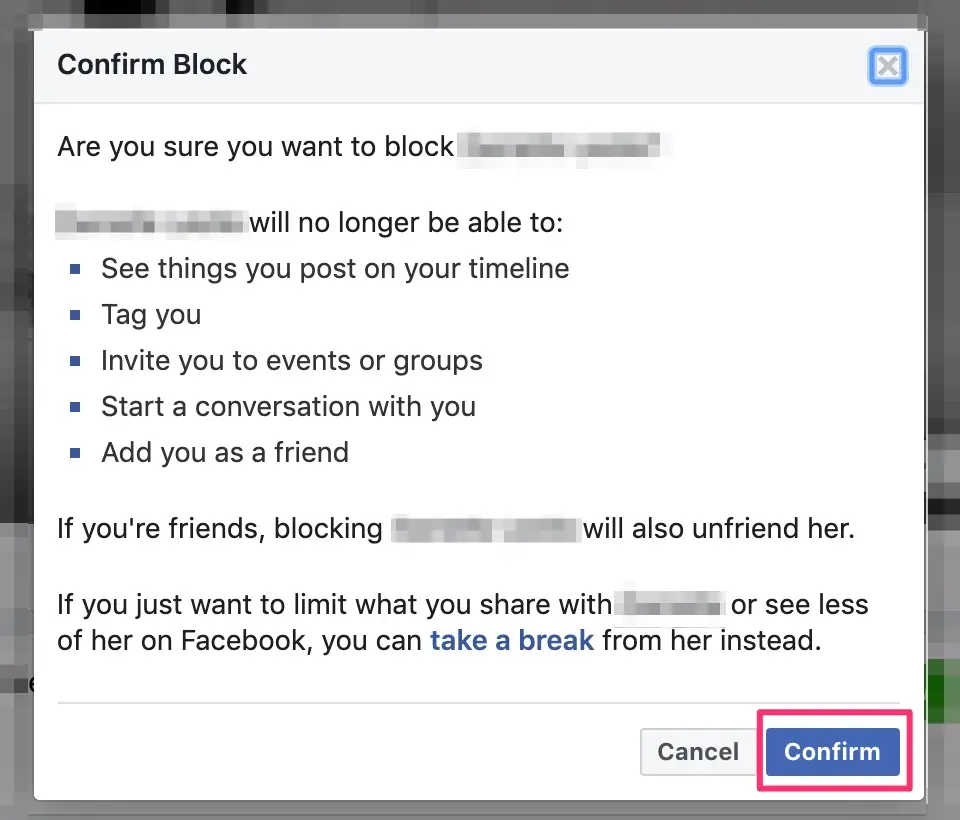Click the blurred name in the unfriend sentence
Viewport: 960px width, 820px height.
pyautogui.click(x=485, y=528)
